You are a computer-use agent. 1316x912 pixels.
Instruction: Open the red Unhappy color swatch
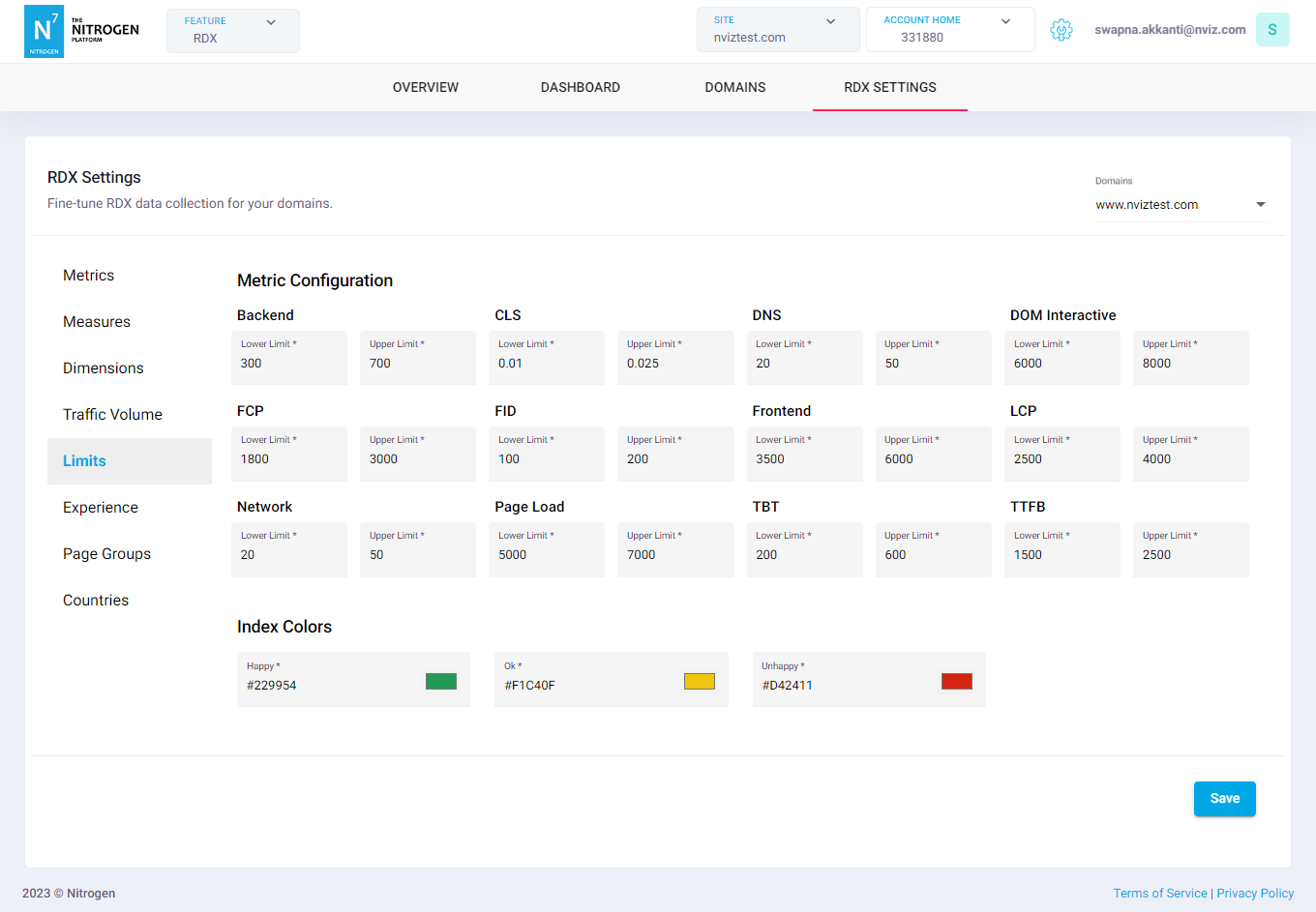(956, 682)
